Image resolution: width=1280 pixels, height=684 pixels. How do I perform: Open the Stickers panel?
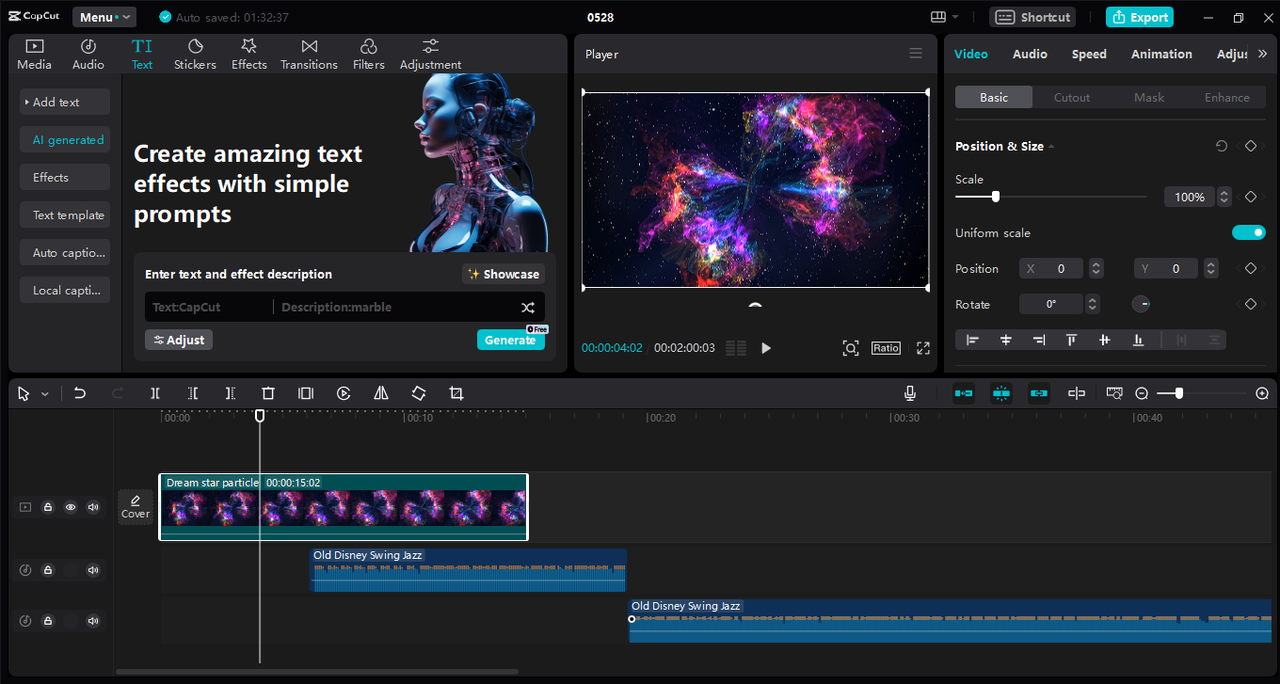pos(195,54)
